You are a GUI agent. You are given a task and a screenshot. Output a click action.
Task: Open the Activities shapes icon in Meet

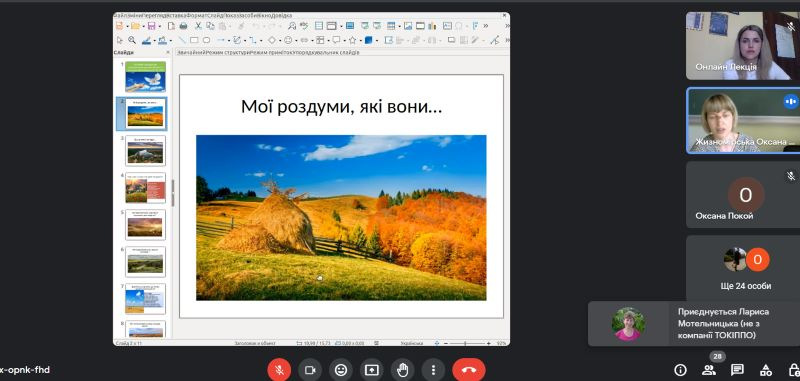(x=765, y=370)
